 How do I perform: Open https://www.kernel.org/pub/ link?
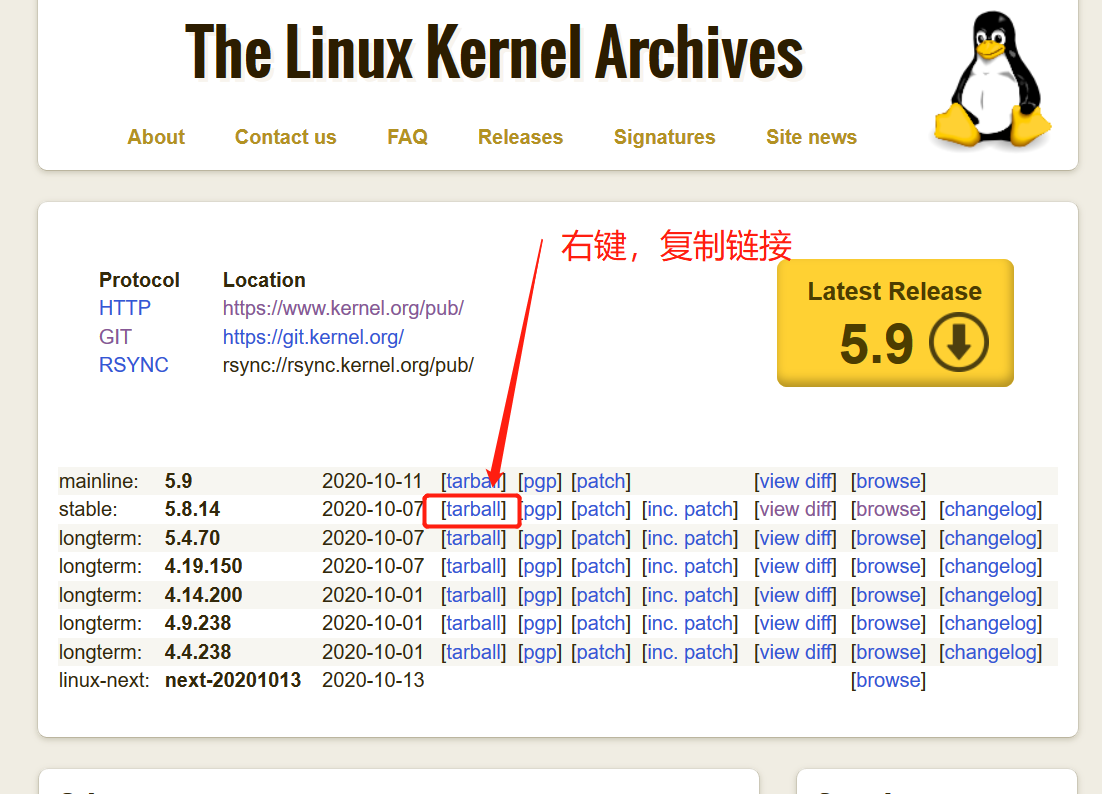click(x=343, y=308)
